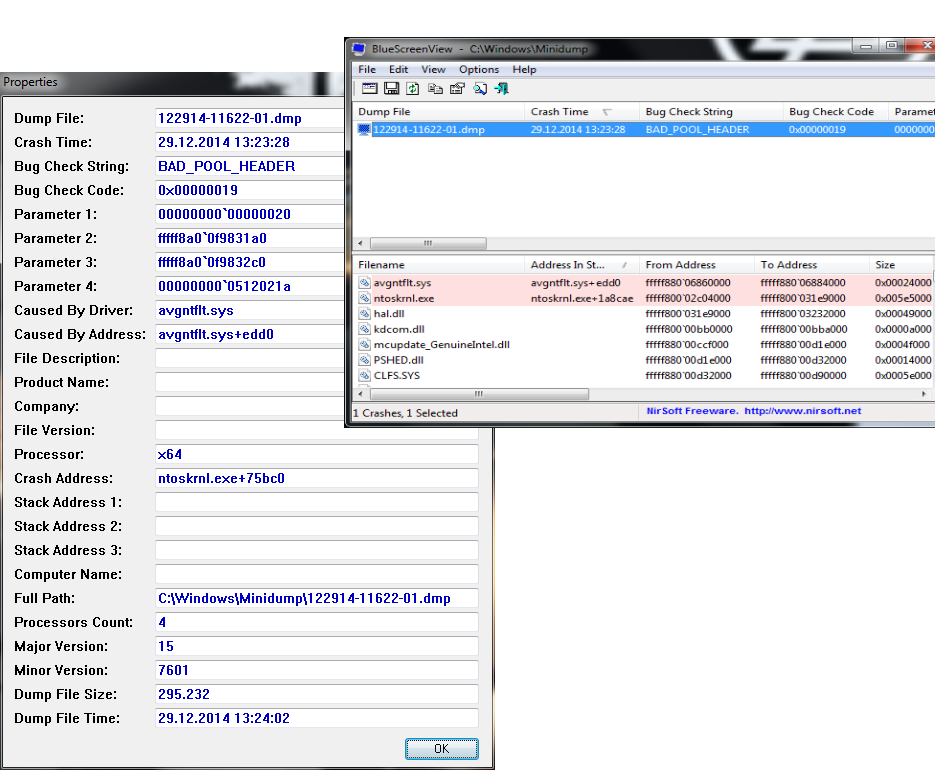Screen dimensions: 935x770
Task: Click the Processor field showing x64
Action: (317, 454)
